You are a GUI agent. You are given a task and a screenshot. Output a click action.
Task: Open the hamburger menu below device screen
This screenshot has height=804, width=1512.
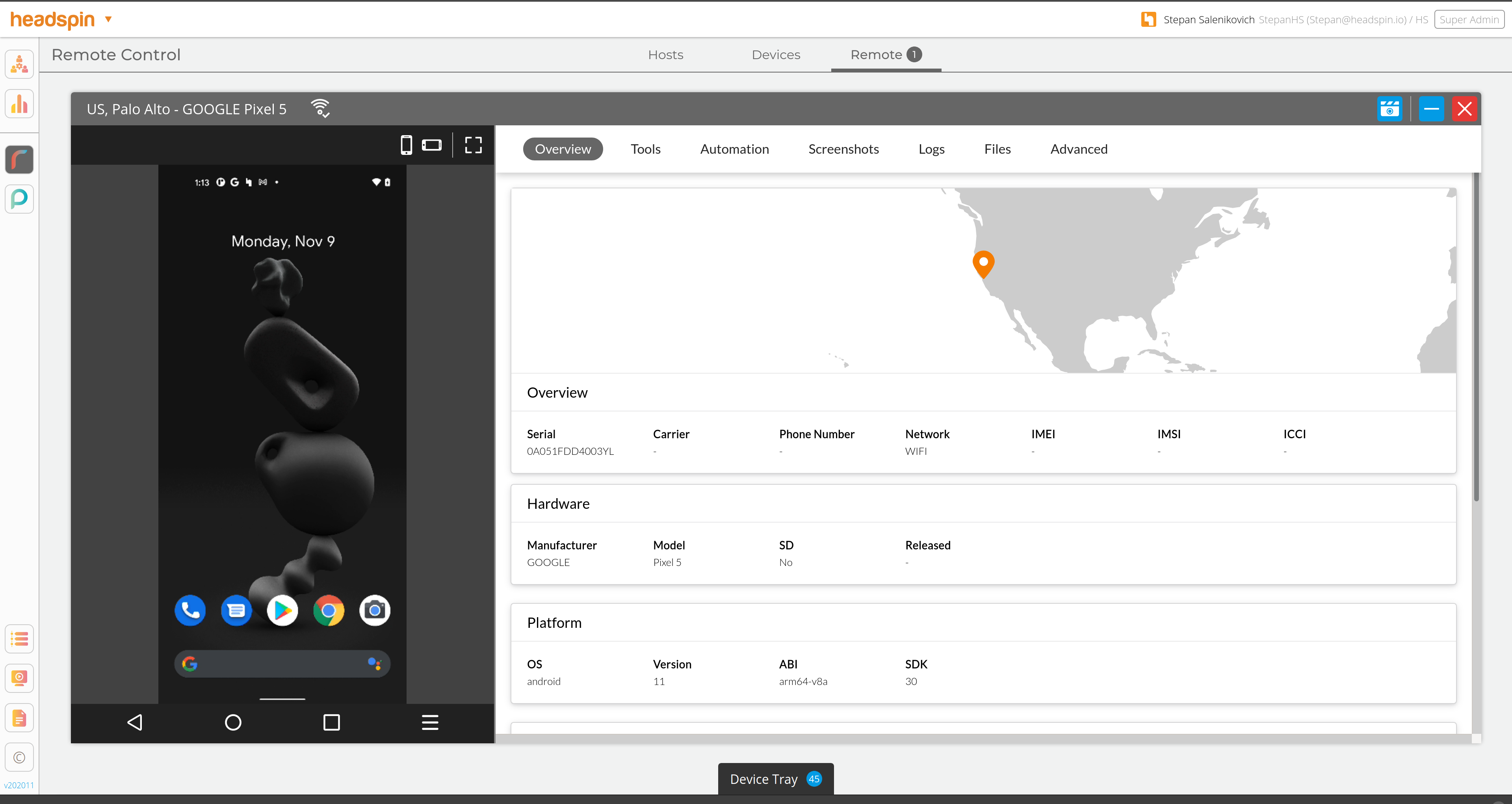pos(430,722)
